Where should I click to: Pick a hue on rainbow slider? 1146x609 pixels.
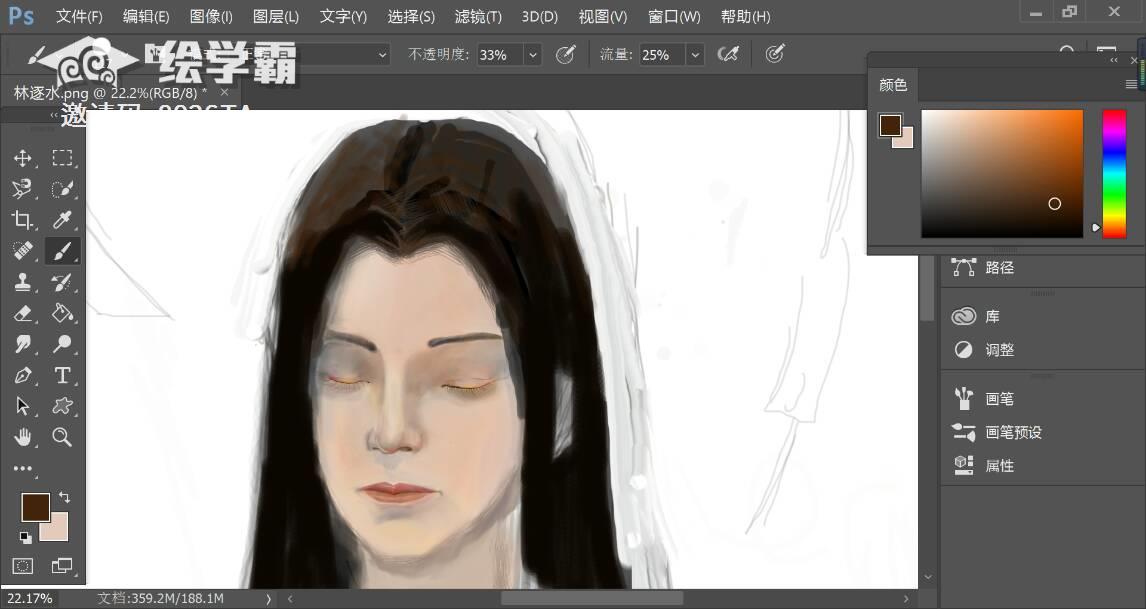pyautogui.click(x=1114, y=174)
